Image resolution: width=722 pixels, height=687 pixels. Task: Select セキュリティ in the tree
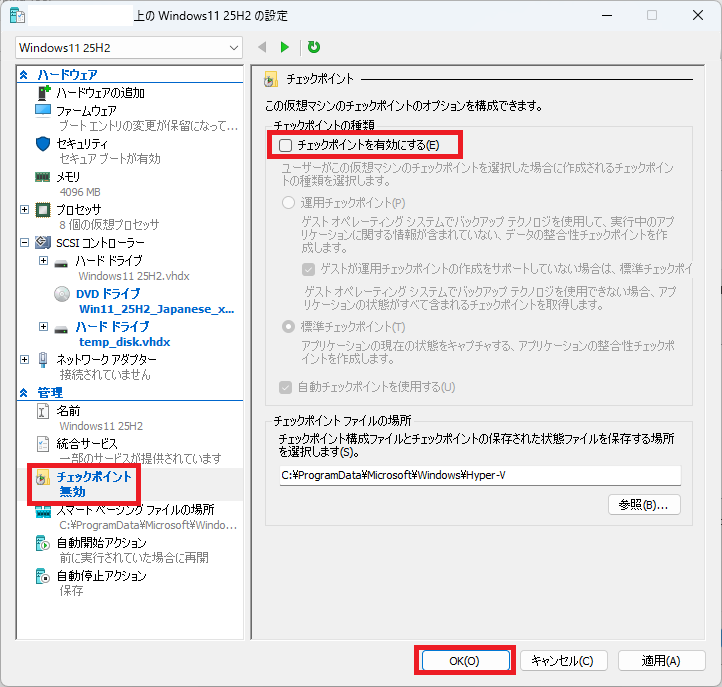pyautogui.click(x=82, y=144)
